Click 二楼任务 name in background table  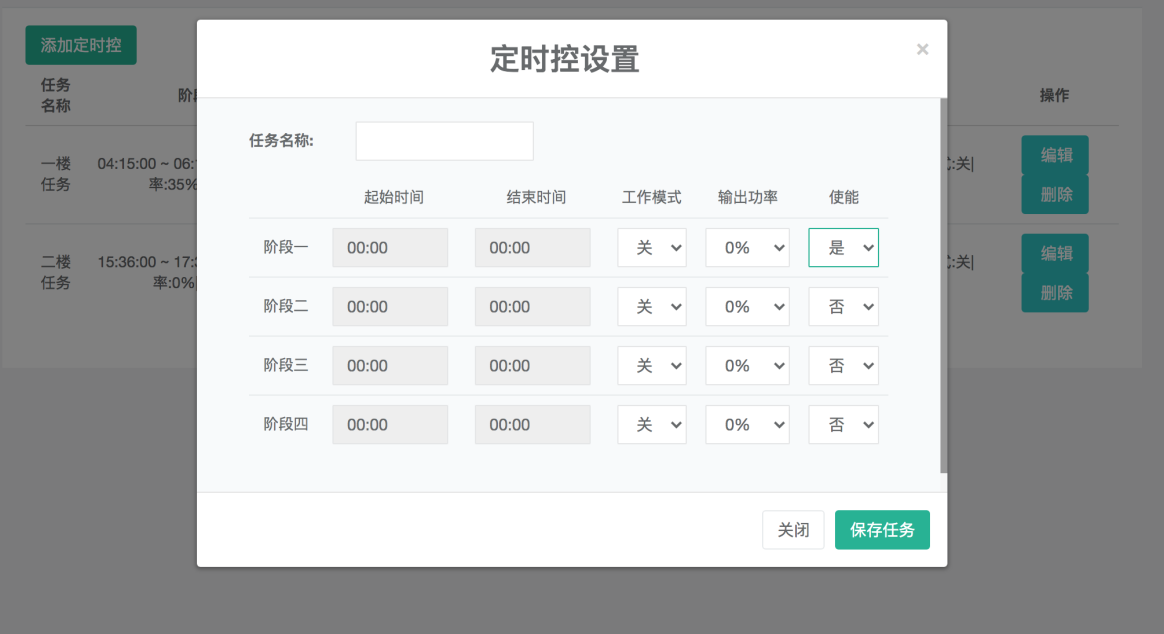(x=56, y=272)
